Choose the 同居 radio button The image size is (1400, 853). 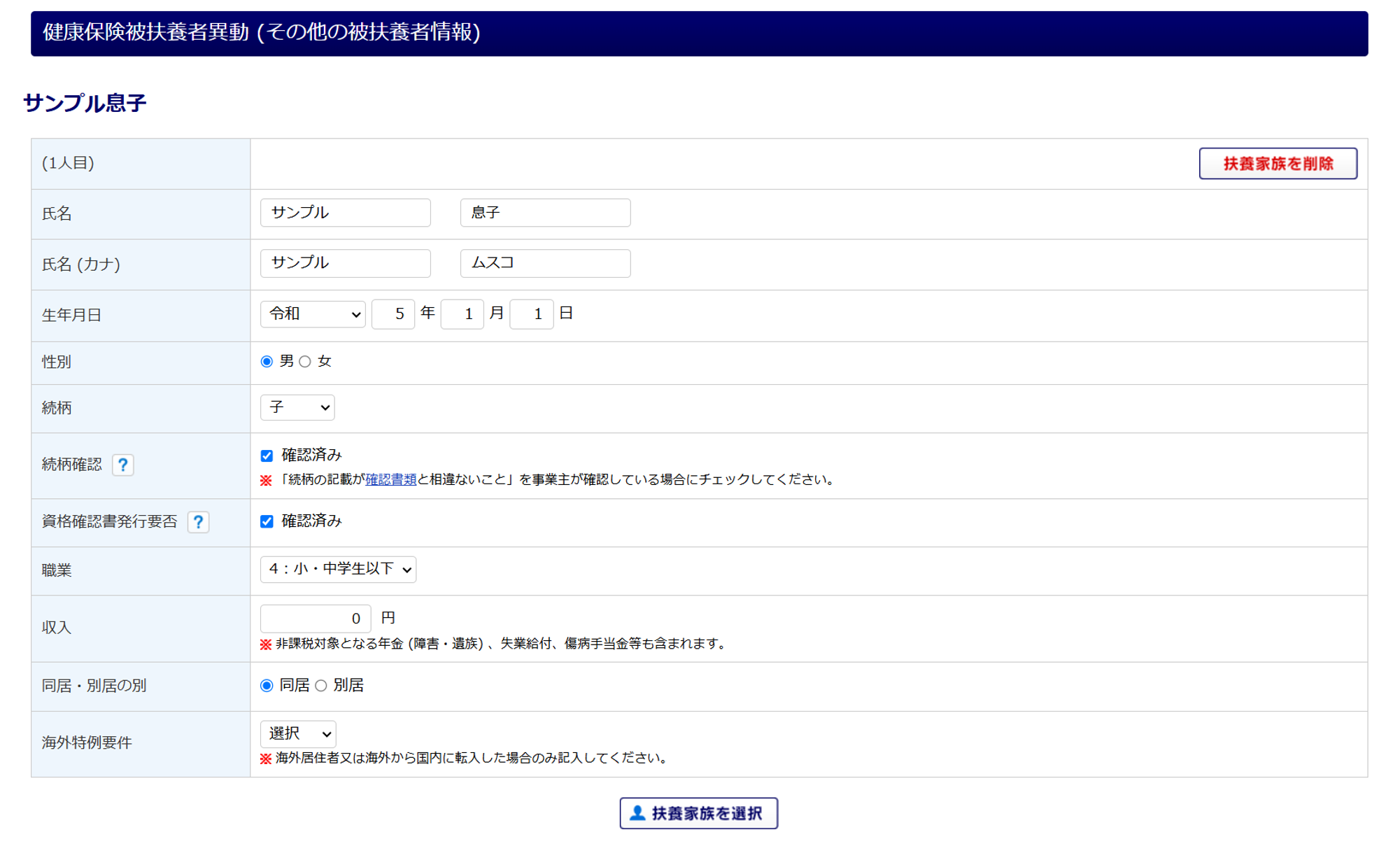[267, 686]
